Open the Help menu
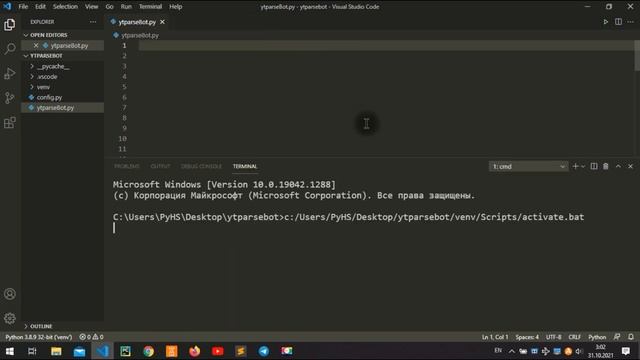 click(176, 7)
